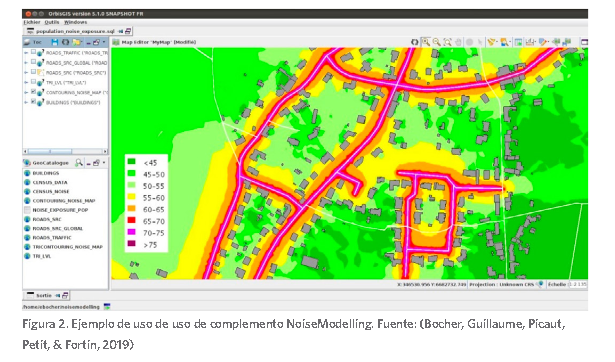Open the edit pencil tools dropdown
The image size is (615, 362).
[x=544, y=42]
